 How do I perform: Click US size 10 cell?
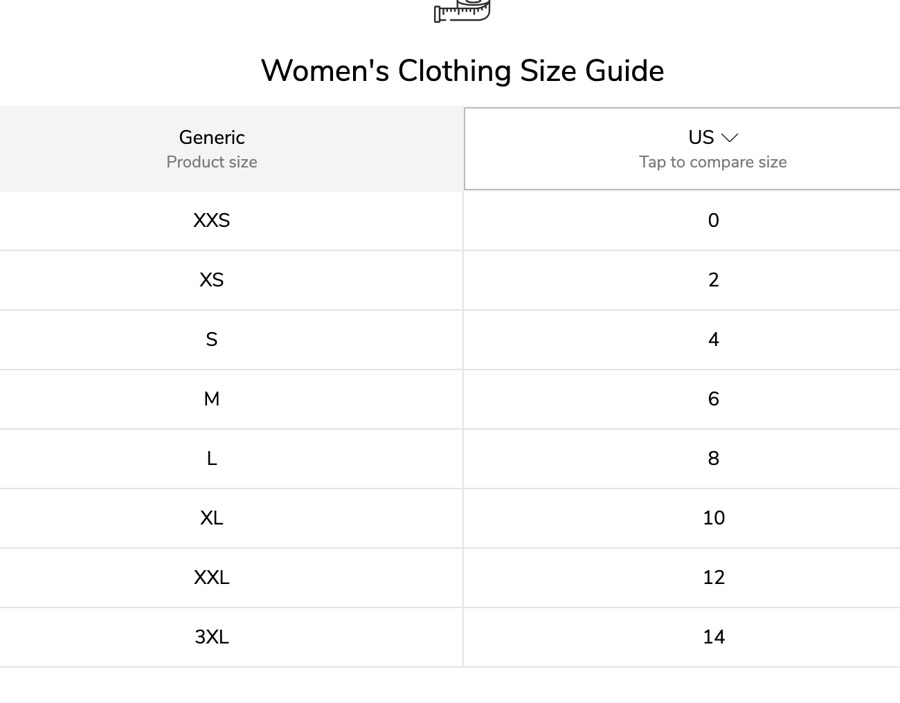coord(682,518)
